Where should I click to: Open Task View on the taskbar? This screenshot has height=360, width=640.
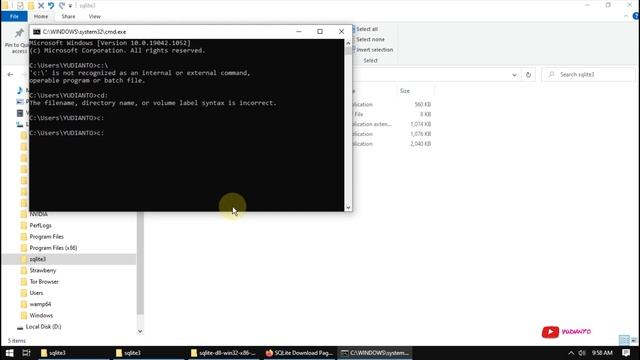(x=27, y=353)
